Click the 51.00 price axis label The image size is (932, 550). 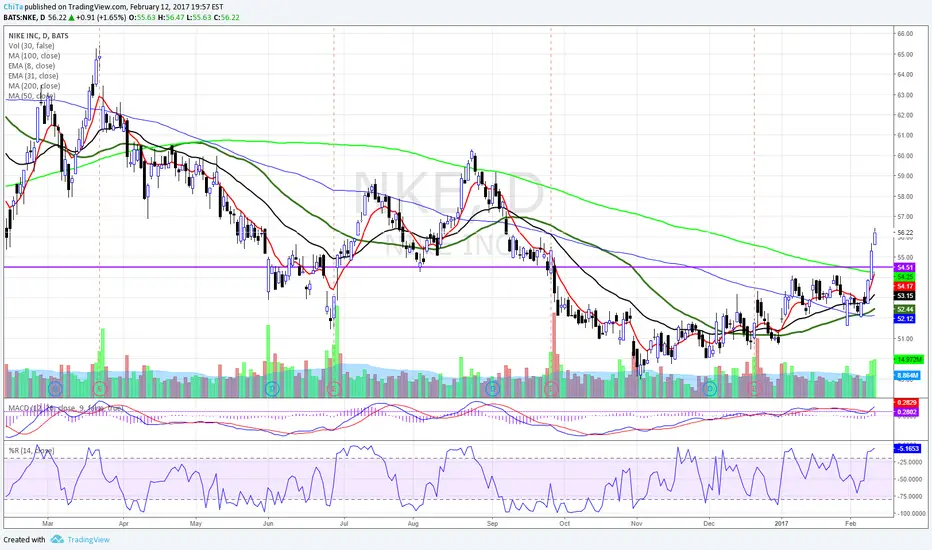click(905, 339)
